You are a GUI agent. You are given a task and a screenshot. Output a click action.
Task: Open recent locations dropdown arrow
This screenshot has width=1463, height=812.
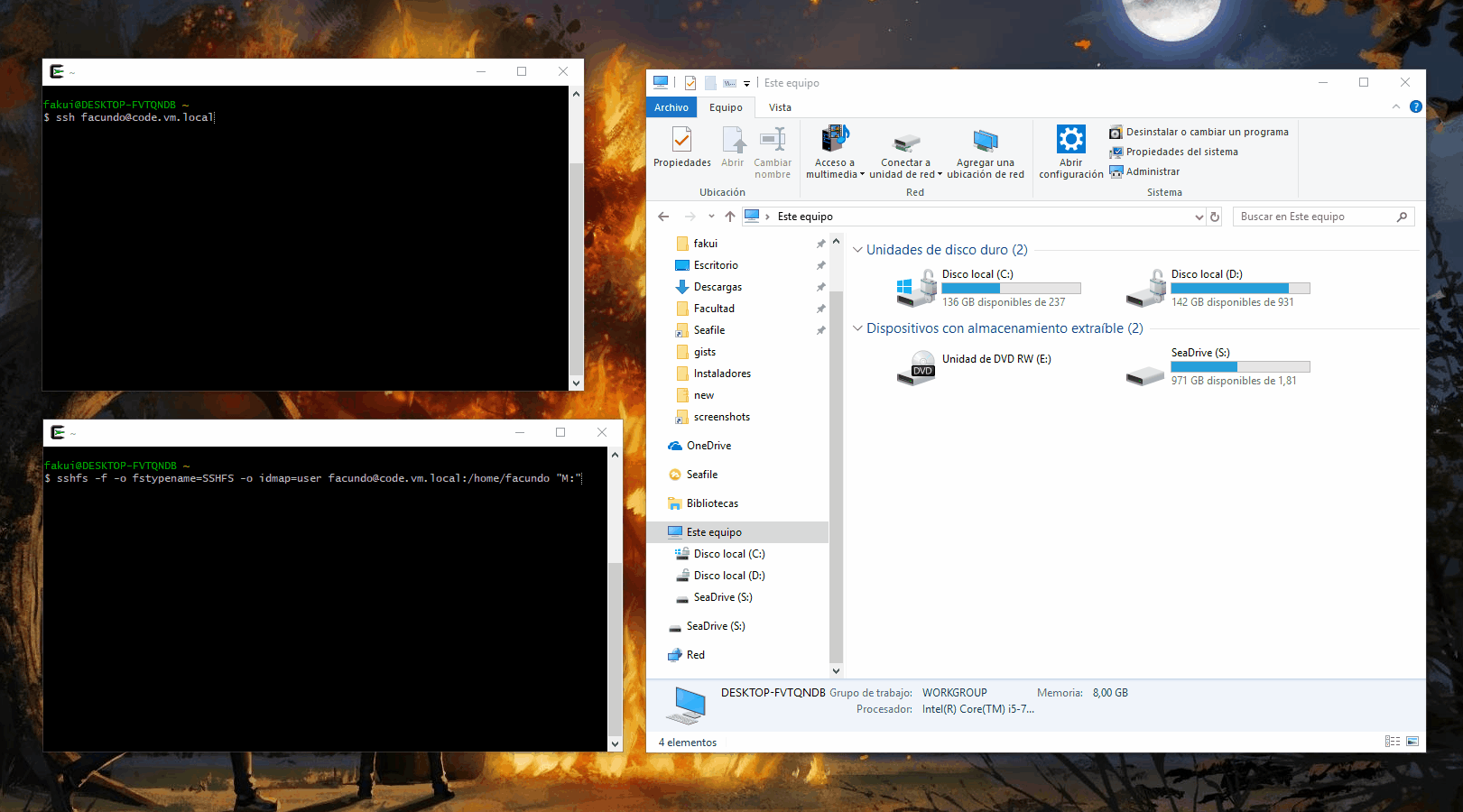[711, 217]
